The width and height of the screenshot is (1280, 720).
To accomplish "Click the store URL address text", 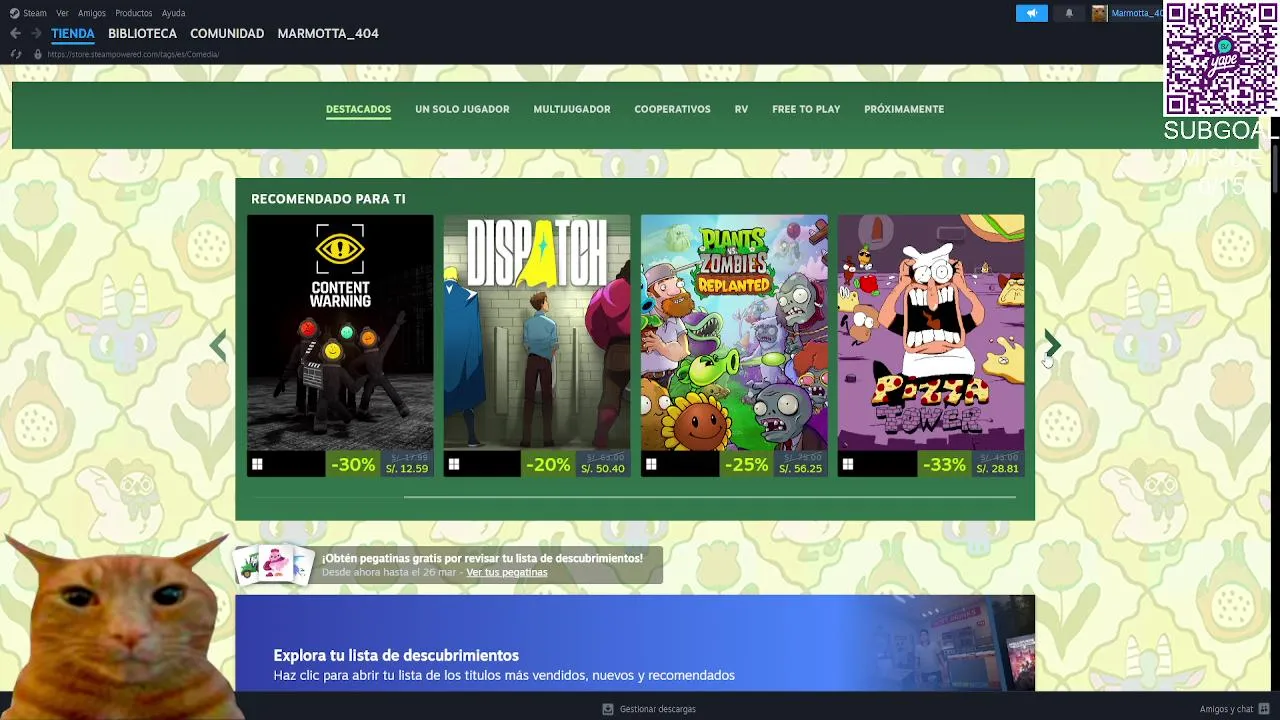I will coord(133,54).
